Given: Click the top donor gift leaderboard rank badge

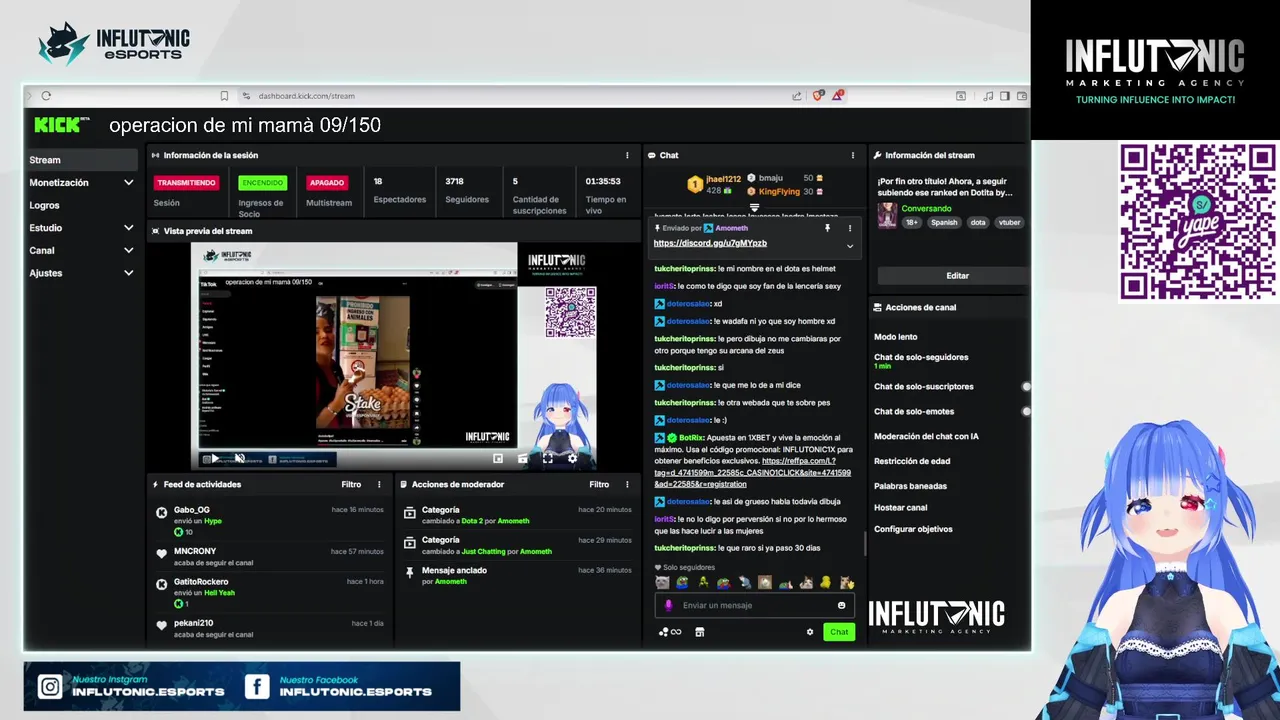Looking at the screenshot, I should pos(694,184).
